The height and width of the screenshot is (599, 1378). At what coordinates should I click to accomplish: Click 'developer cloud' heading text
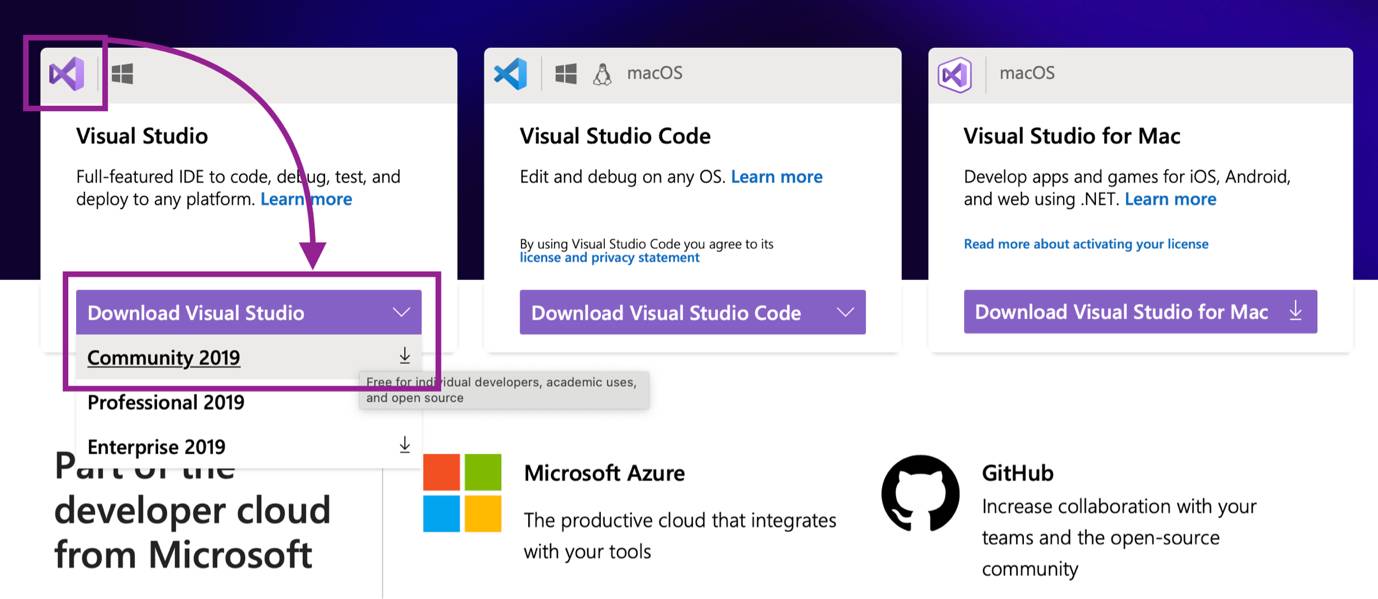point(192,510)
